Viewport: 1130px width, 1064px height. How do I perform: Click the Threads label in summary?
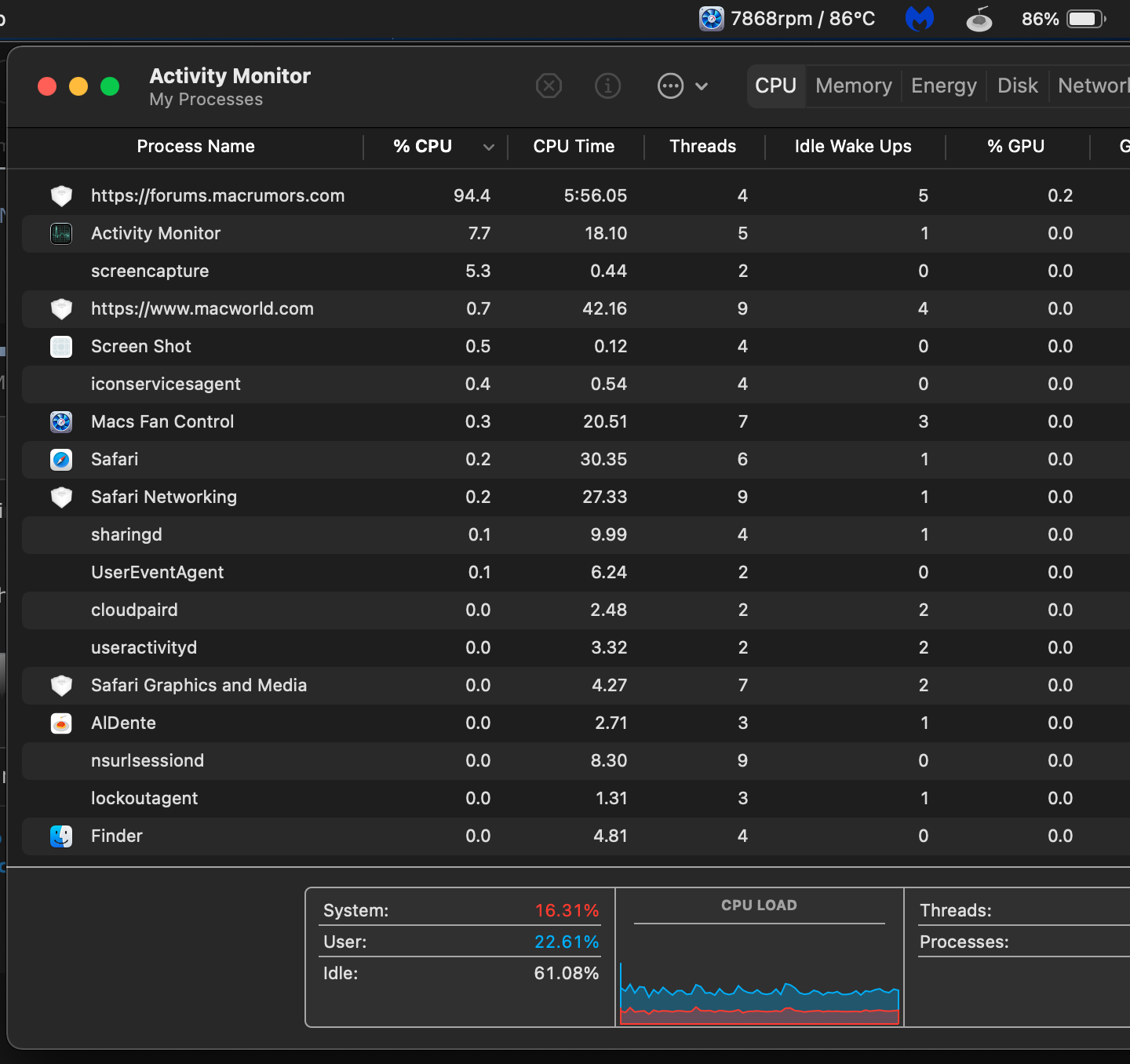tap(956, 910)
